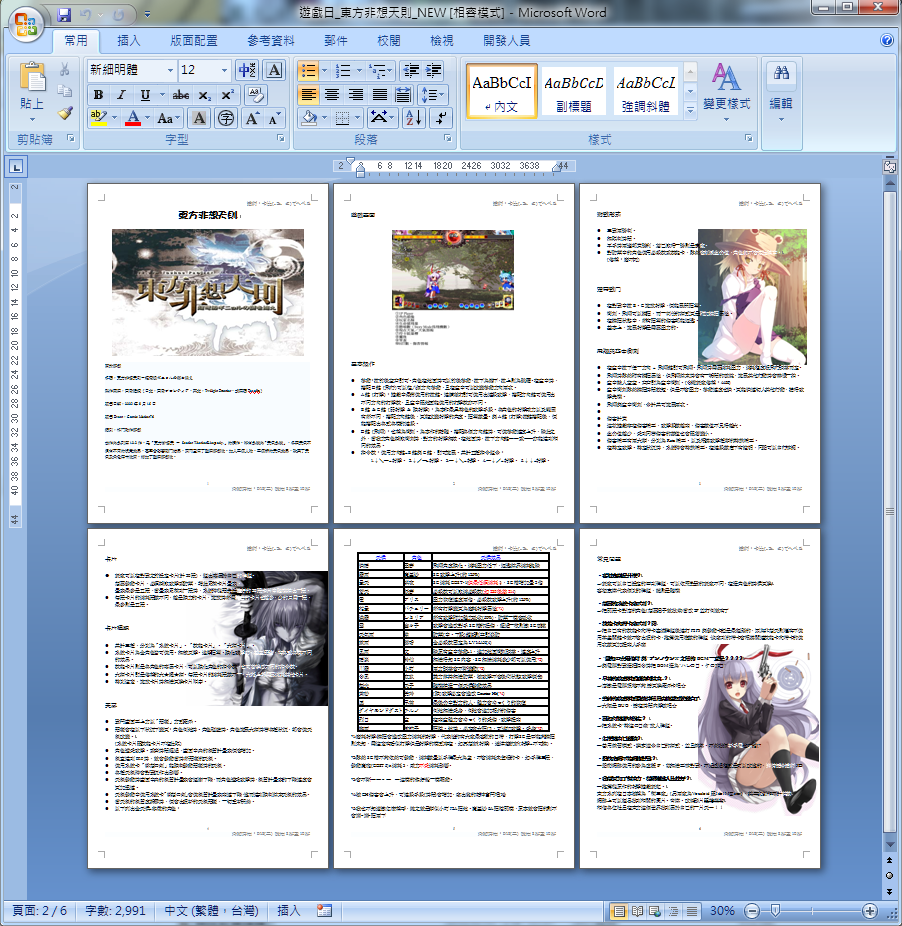Click the show paragraph marks icon
Image resolution: width=902 pixels, height=926 pixels.
[x=444, y=118]
